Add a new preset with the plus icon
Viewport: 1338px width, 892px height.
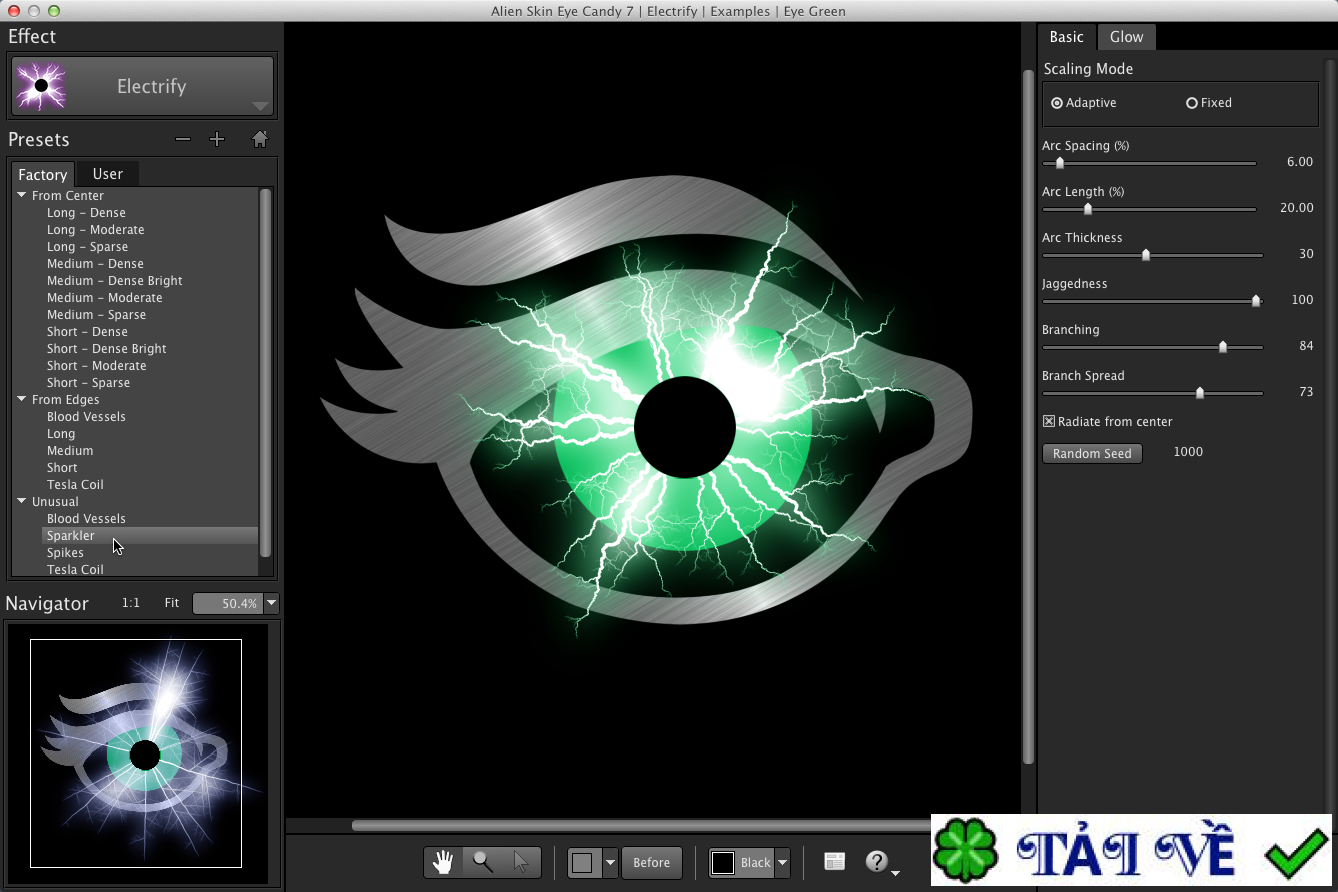pyautogui.click(x=217, y=139)
